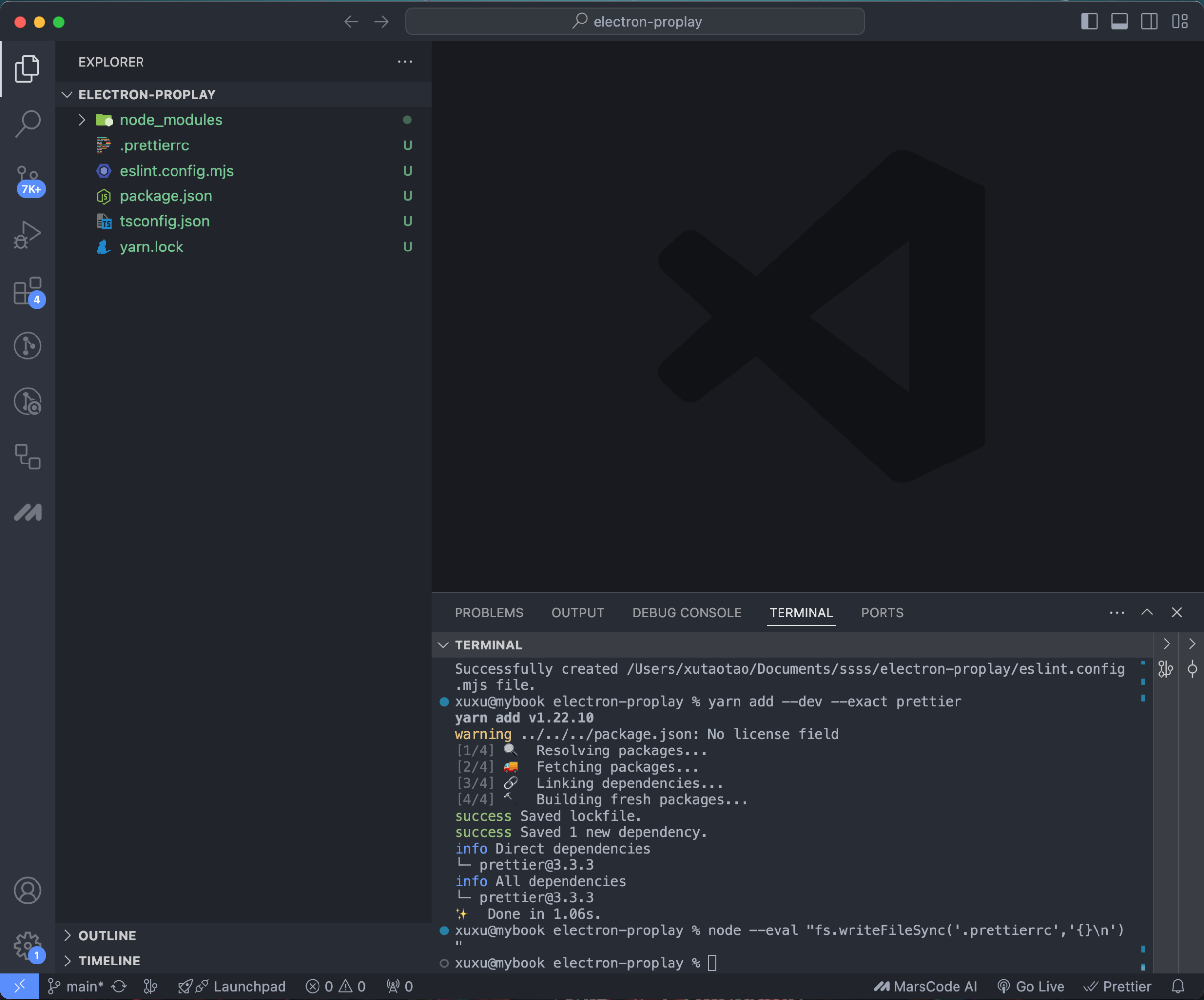The image size is (1204, 1000).
Task: Click MarsCode AI in the status bar
Action: (x=925, y=986)
